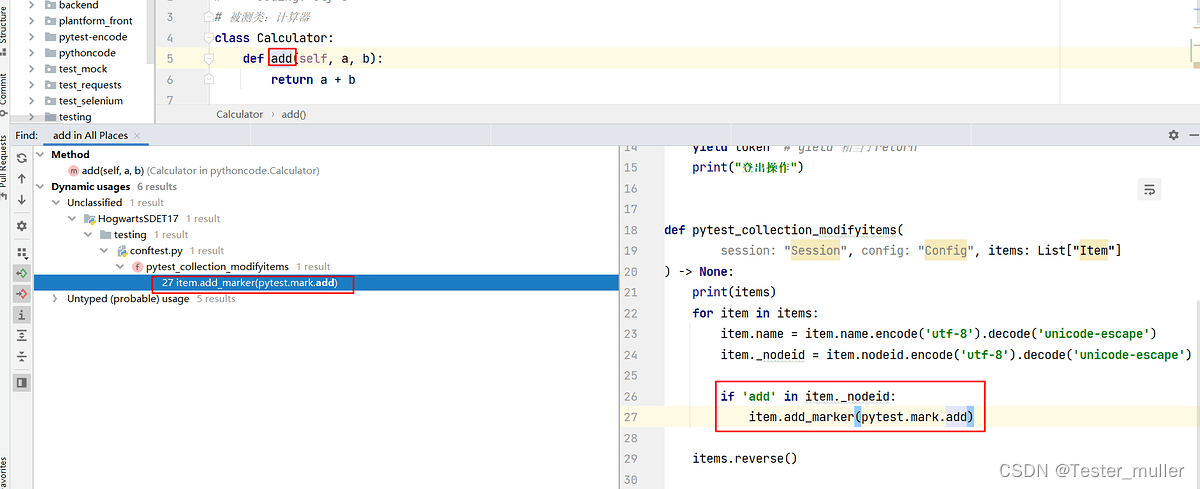1200x489 pixels.
Task: Click method icon next to add(self, a, b)
Action: coord(73,170)
